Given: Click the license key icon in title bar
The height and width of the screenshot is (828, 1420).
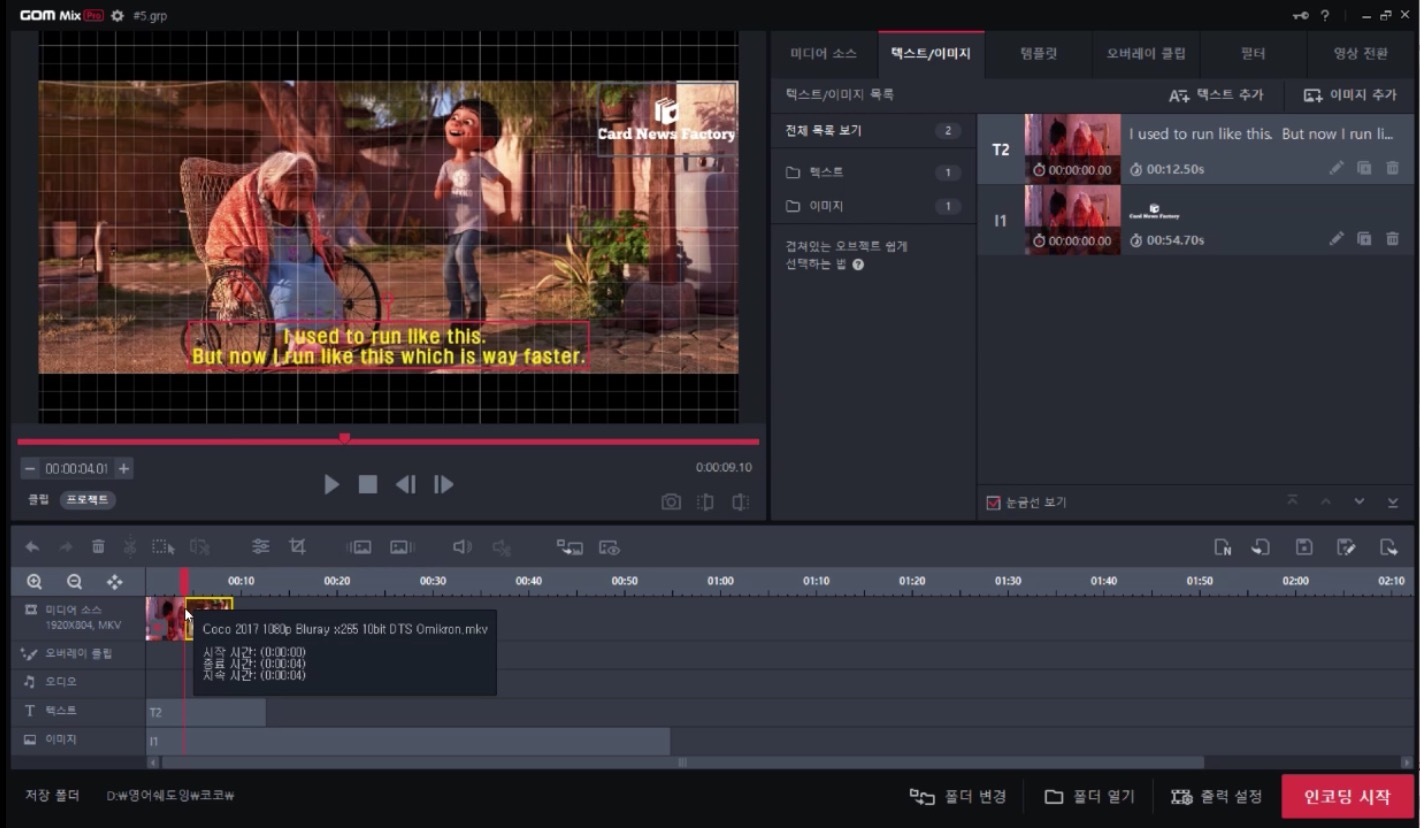Looking at the screenshot, I should pos(1300,16).
